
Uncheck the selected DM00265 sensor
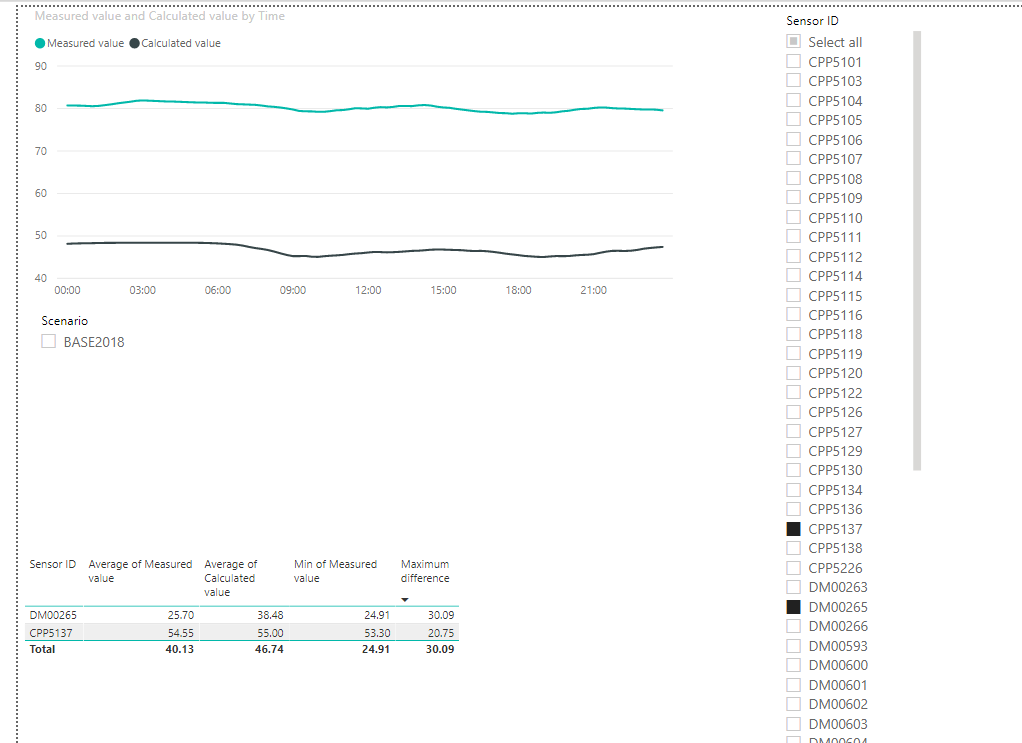[793, 607]
